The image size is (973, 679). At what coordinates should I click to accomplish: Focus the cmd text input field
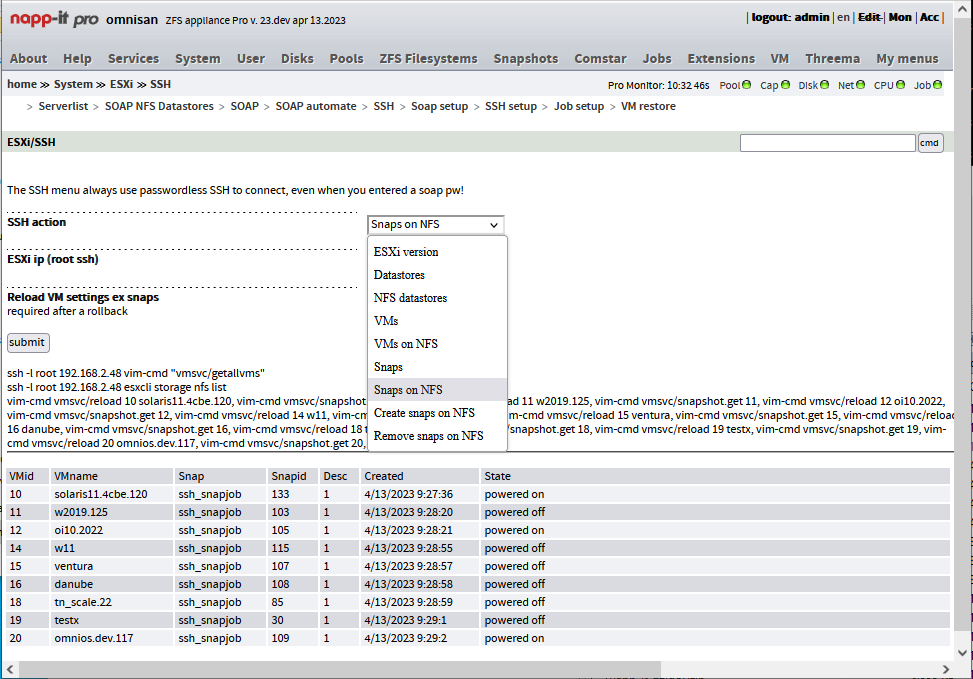click(827, 143)
